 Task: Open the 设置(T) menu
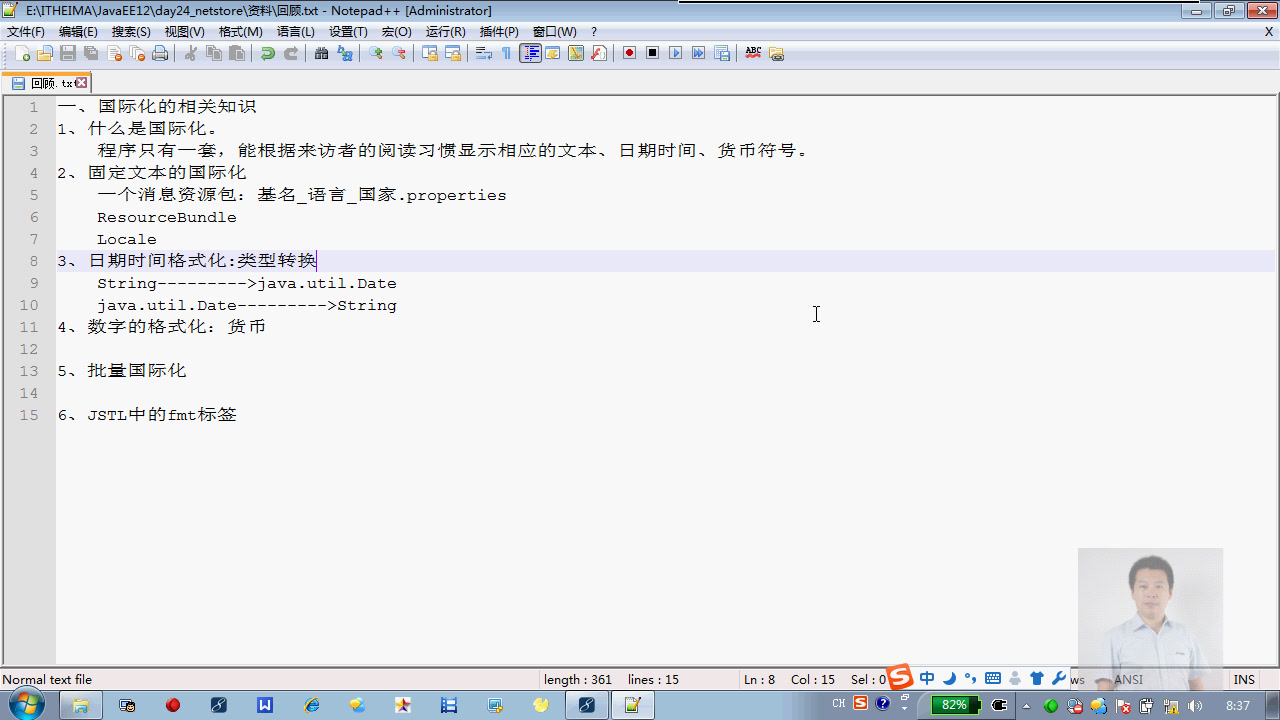pos(348,32)
